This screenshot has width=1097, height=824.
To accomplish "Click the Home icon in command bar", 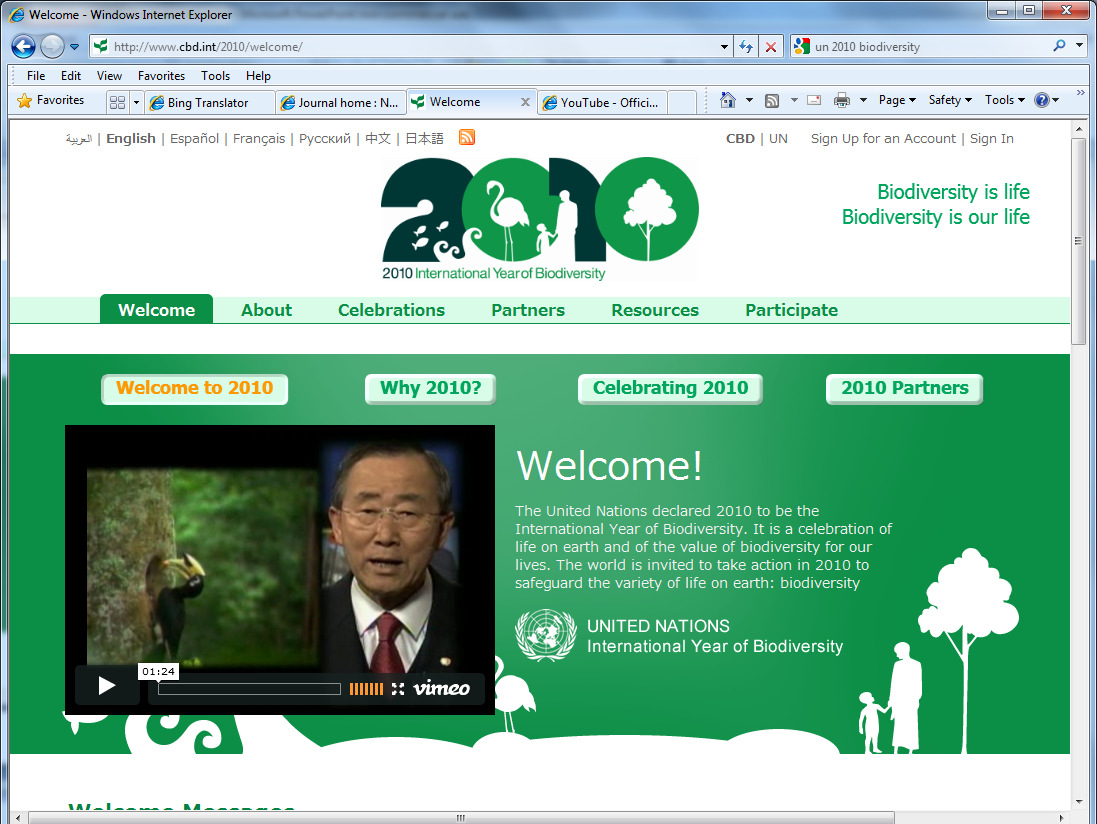I will click(728, 100).
